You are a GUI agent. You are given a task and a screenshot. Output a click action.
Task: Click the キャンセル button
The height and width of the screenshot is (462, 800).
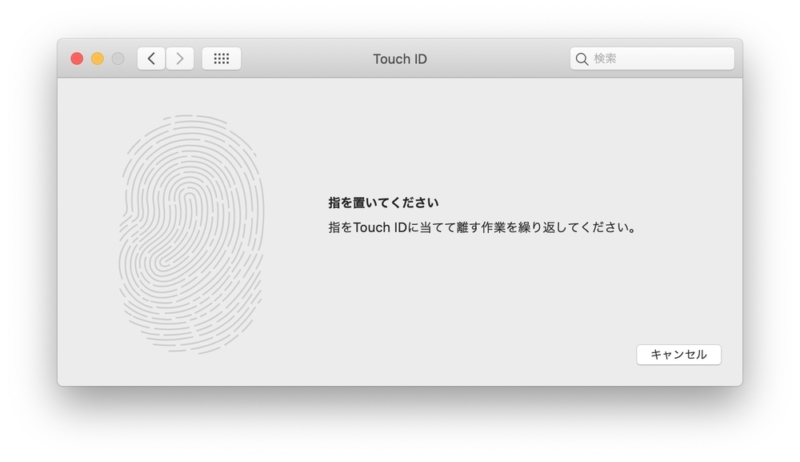coord(679,354)
